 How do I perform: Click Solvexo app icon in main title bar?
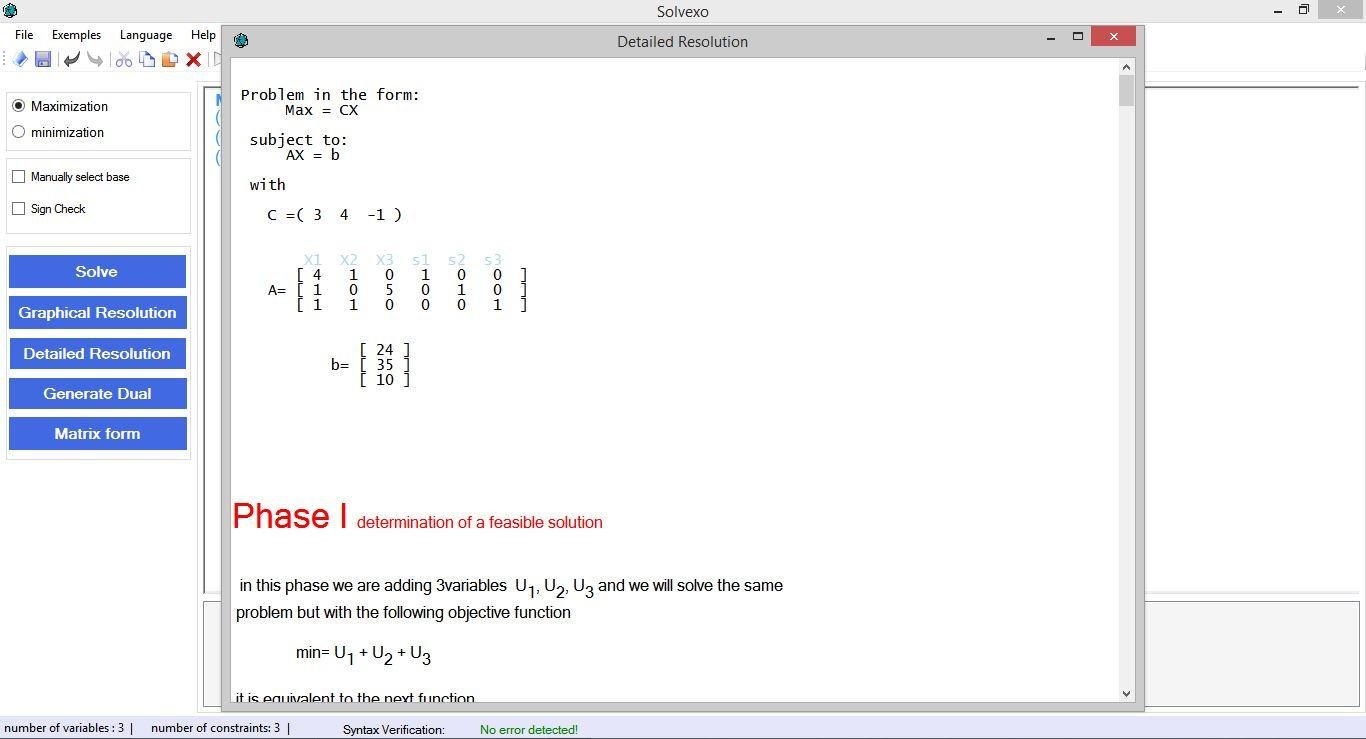10,11
